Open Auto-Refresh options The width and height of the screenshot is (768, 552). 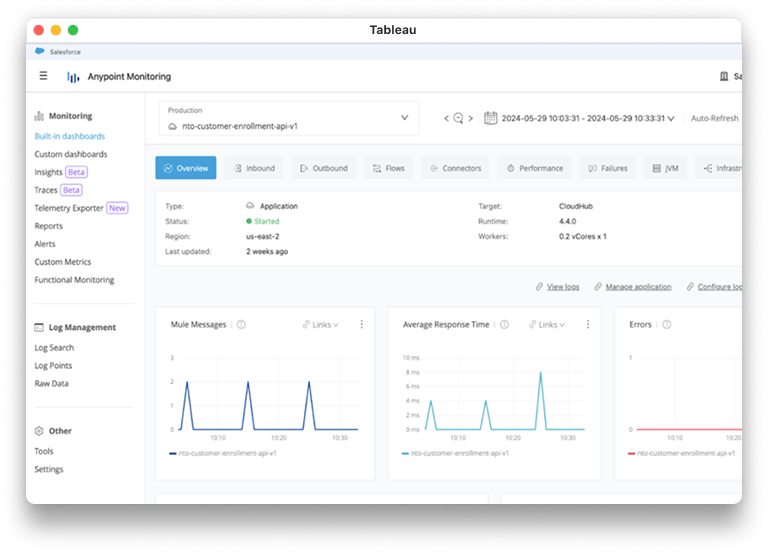(715, 119)
